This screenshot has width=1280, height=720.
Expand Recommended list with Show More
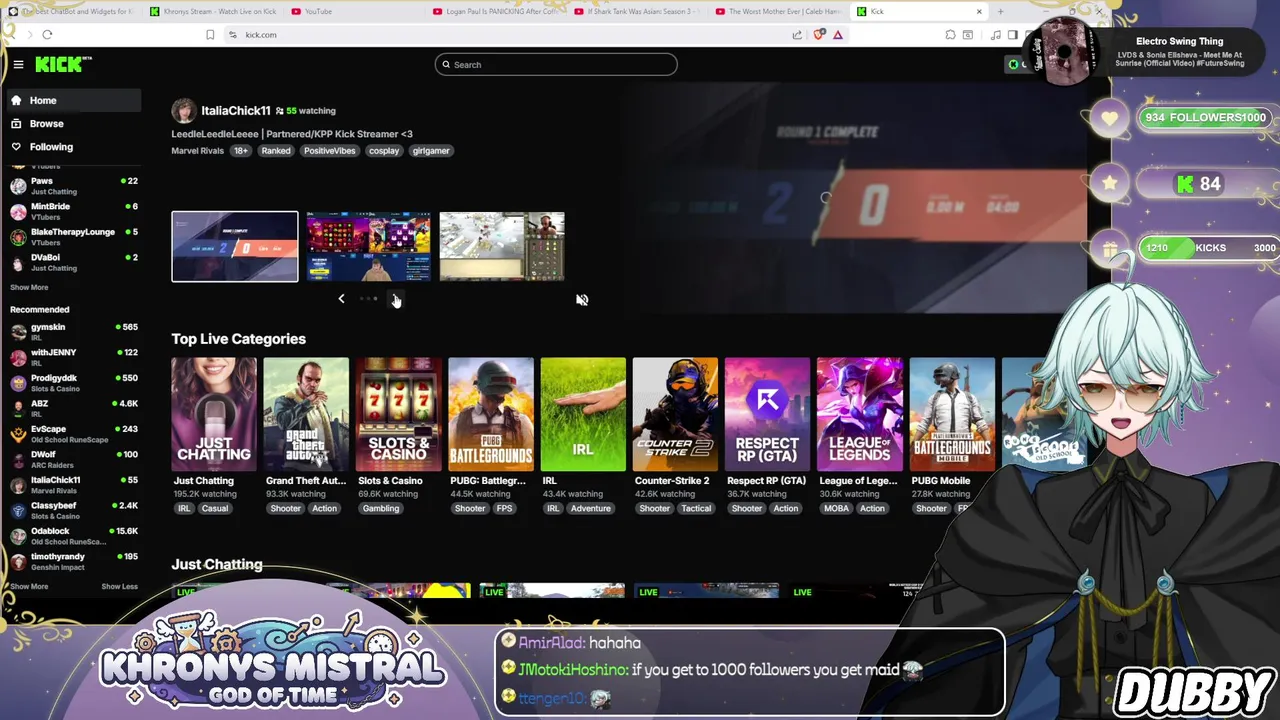coord(29,587)
